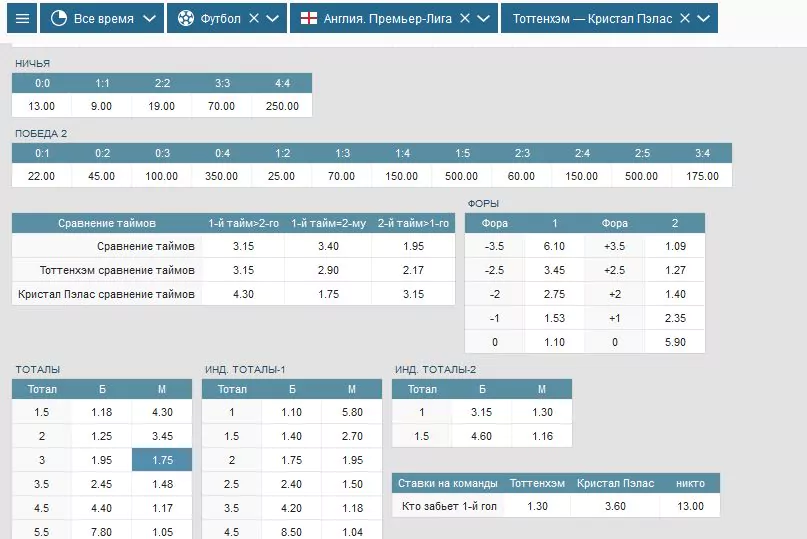Viewport: 807px width, 539px height.
Task: Select Инд. Тоталы-1 total 3.5 over 4.20
Action: [x=291, y=508]
